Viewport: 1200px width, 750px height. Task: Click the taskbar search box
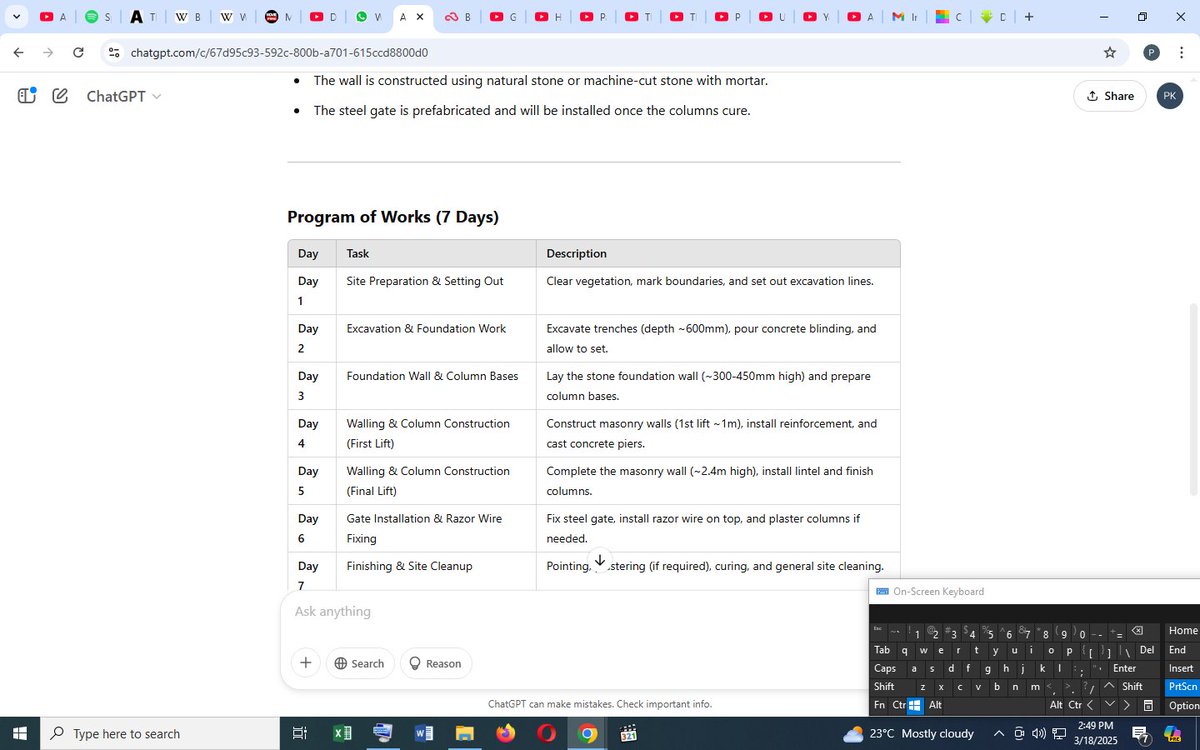160,733
